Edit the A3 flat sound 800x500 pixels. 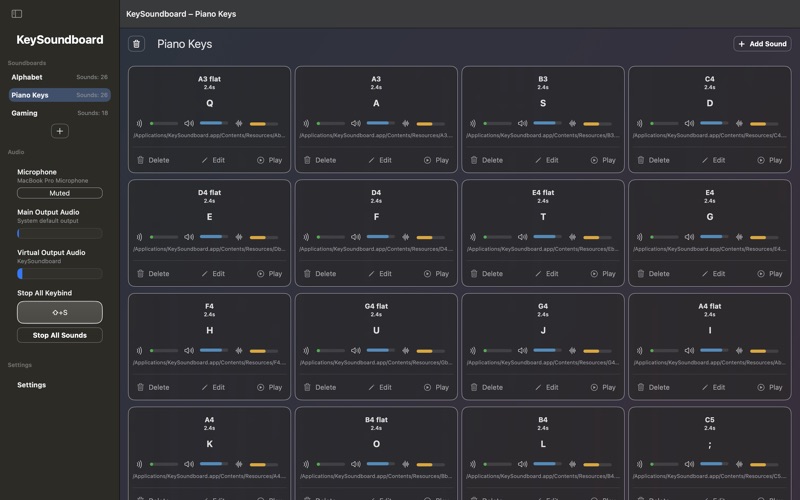(213, 160)
